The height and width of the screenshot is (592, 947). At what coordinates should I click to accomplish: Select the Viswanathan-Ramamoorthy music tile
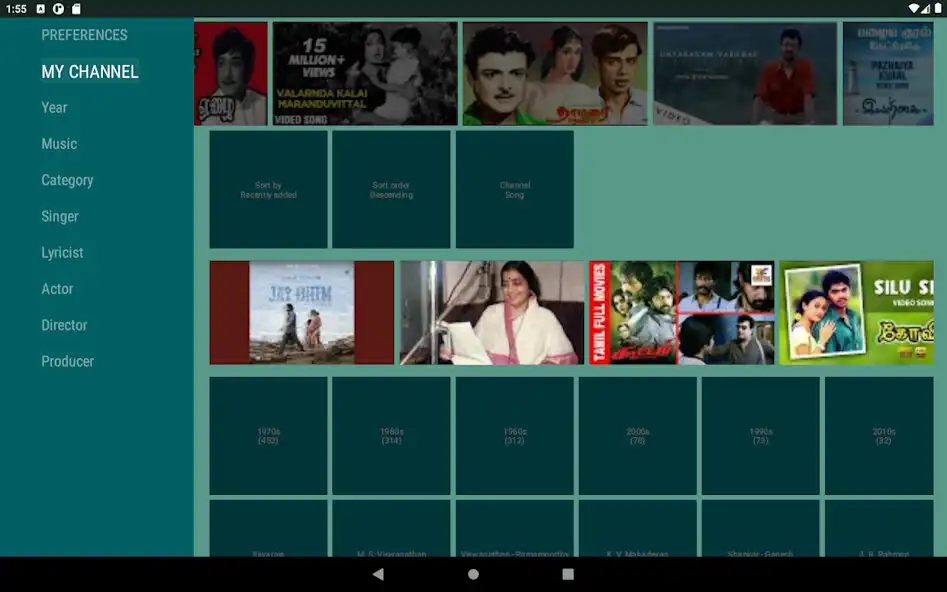pos(515,528)
